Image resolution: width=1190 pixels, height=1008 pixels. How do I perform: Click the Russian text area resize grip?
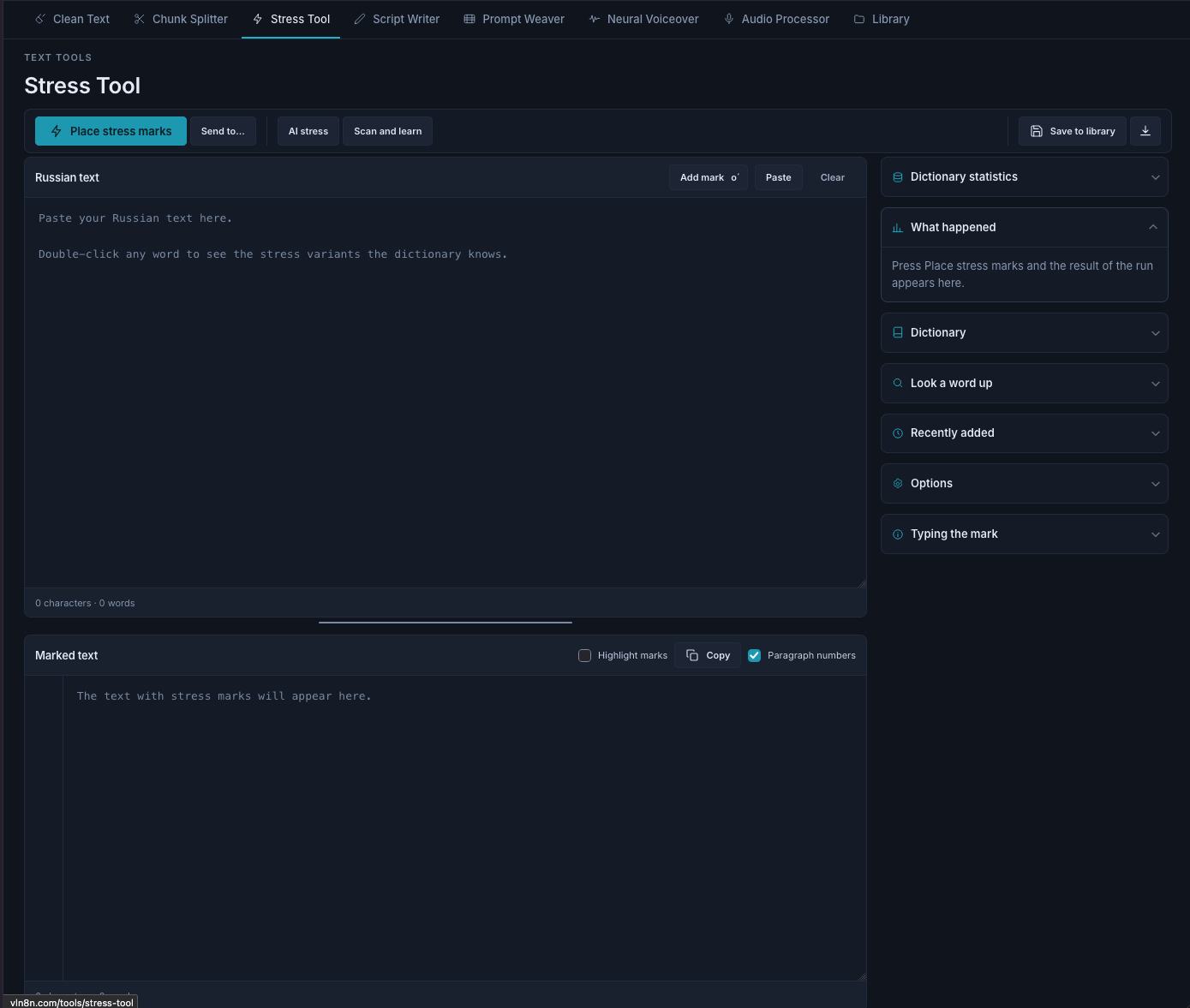(861, 583)
